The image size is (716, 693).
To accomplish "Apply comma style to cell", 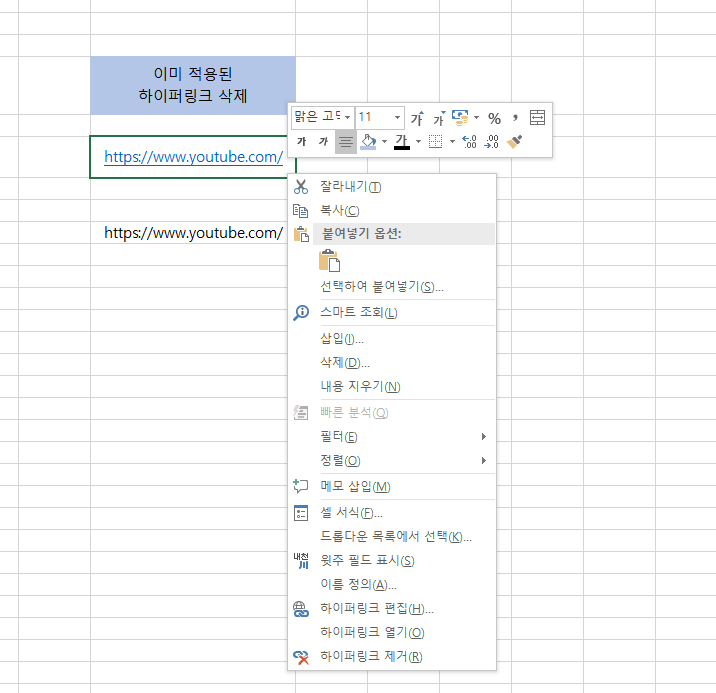I will tap(516, 118).
